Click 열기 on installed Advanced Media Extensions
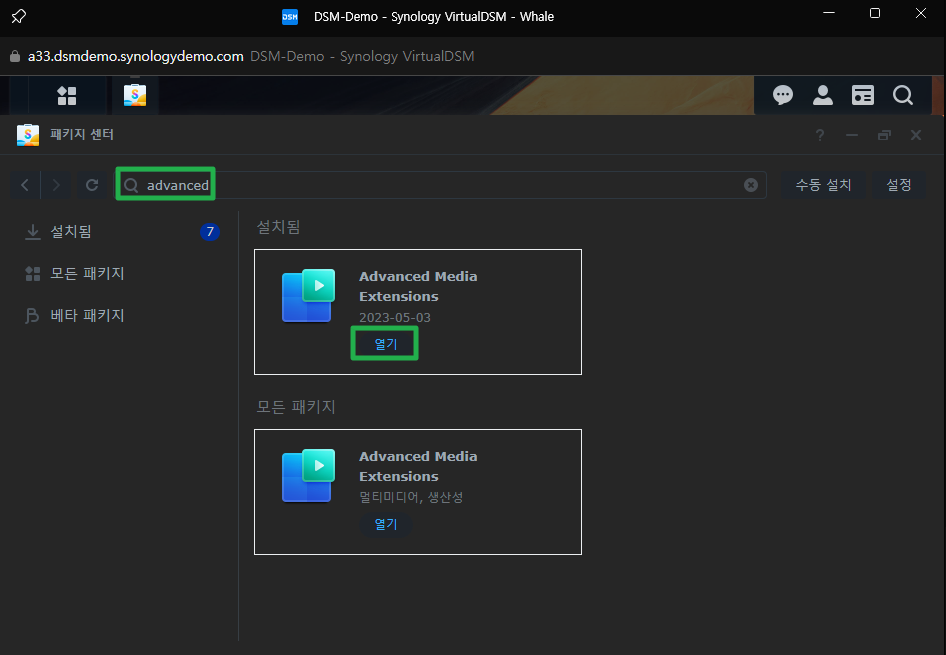This screenshot has width=946, height=655. 385,344
